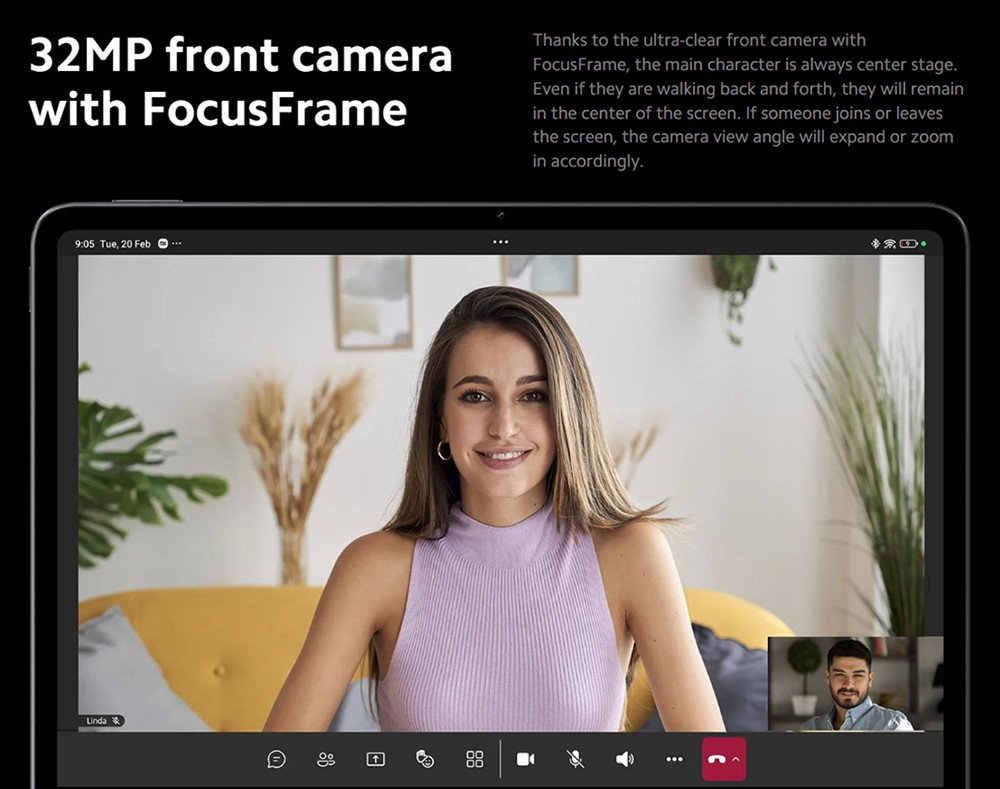Turn off the camera icon

[527, 758]
